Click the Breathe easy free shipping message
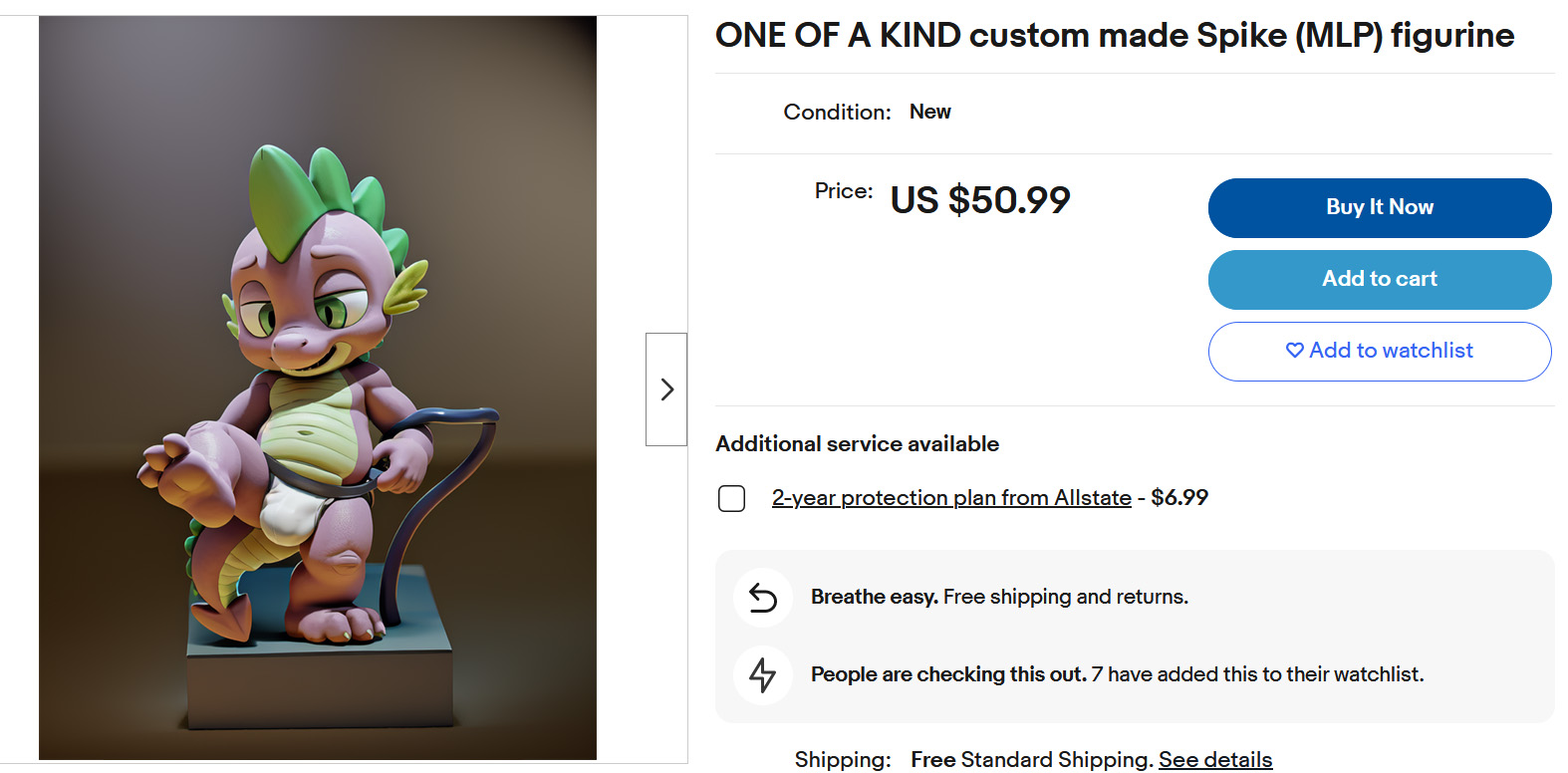Screen dimensions: 1568x773 [x=999, y=597]
